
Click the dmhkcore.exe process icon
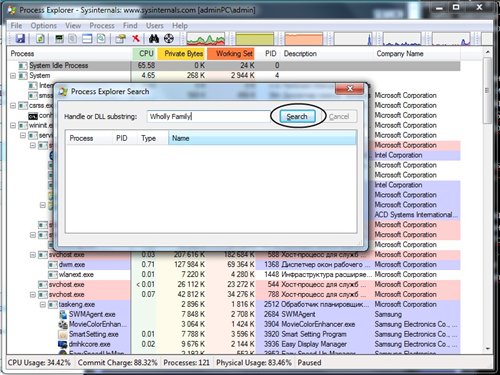pyautogui.click(x=63, y=344)
